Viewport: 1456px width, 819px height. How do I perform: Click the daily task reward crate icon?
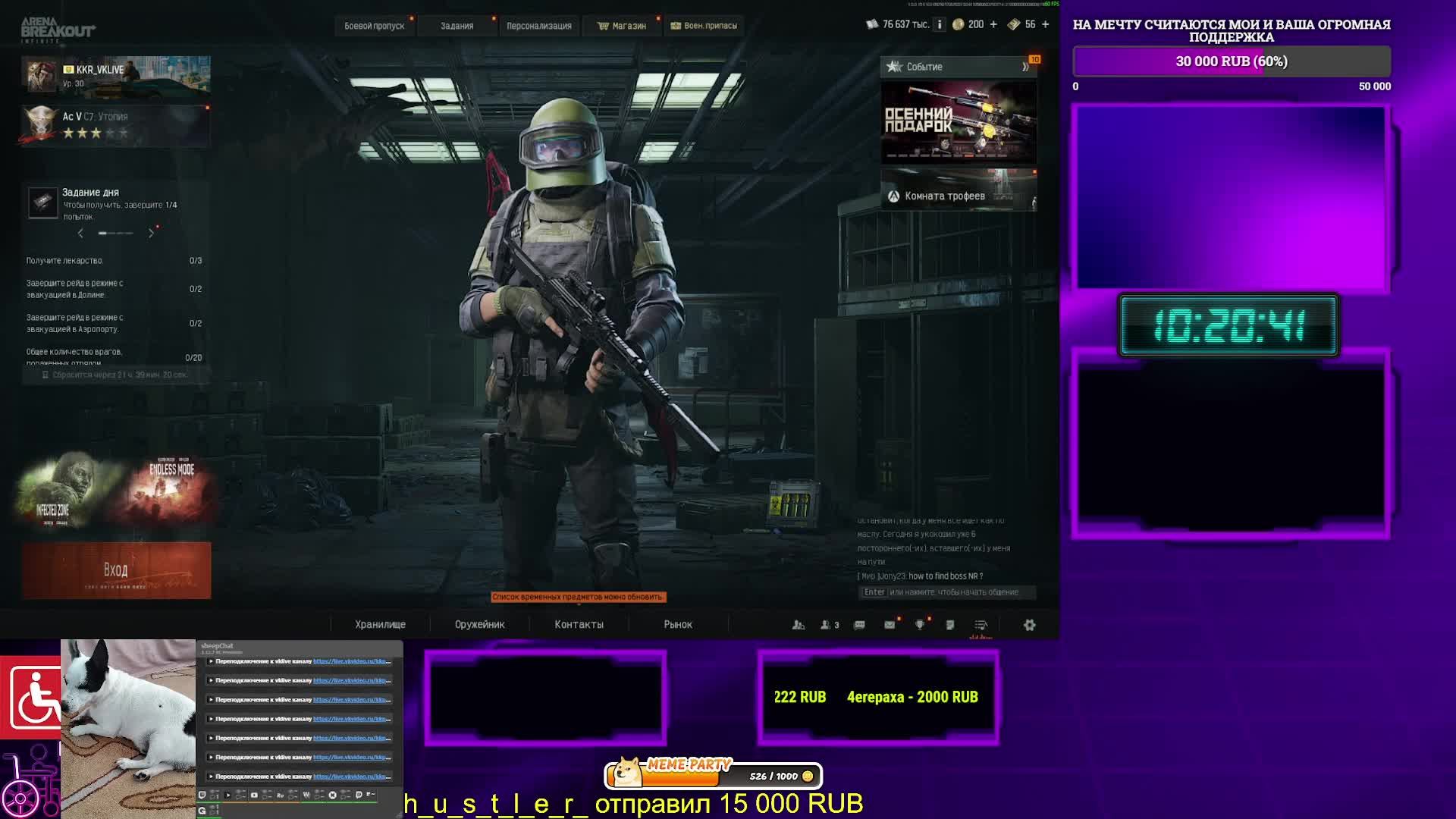(42, 202)
